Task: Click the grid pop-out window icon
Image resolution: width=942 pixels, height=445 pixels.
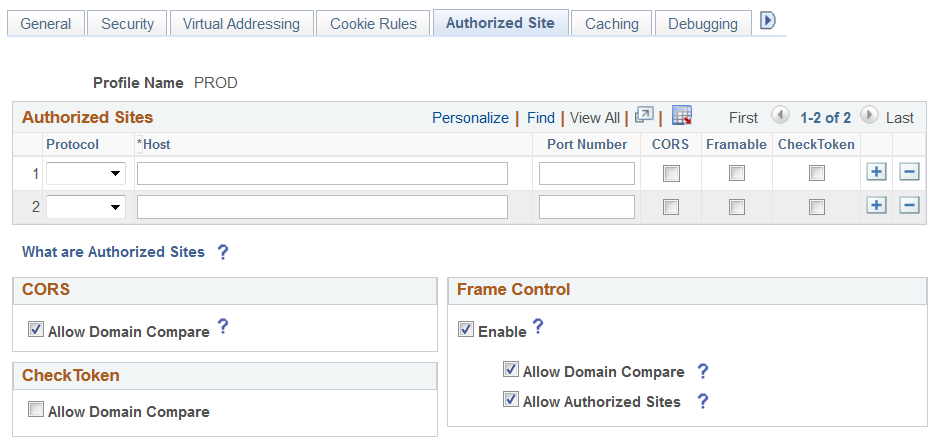Action: click(x=644, y=116)
